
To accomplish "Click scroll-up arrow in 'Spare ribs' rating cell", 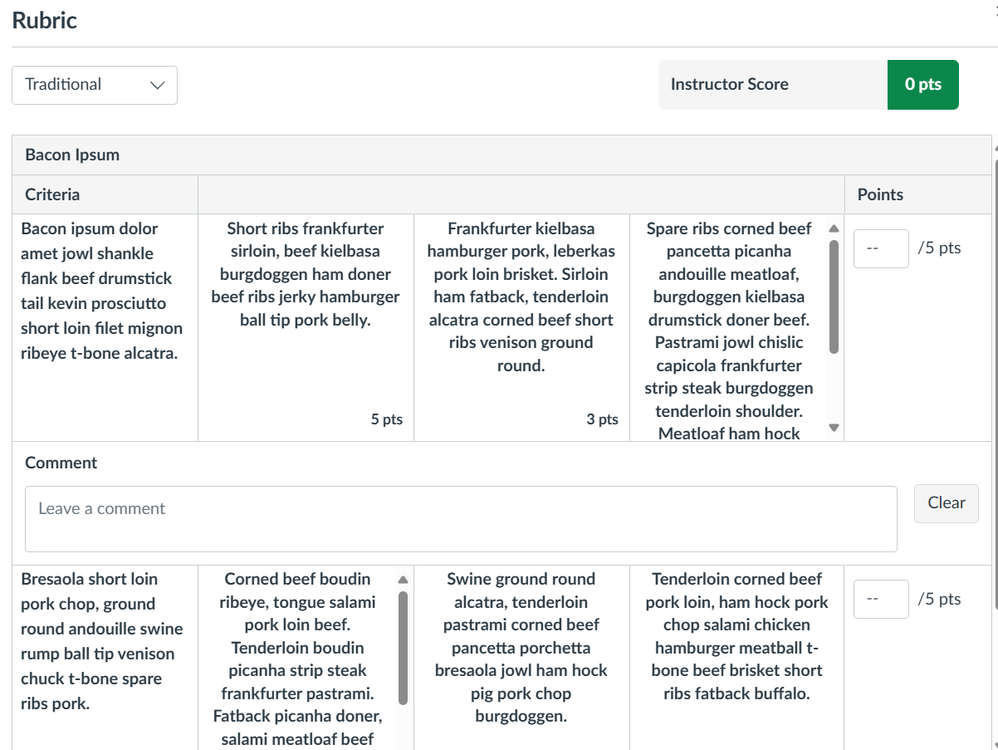I will click(834, 229).
